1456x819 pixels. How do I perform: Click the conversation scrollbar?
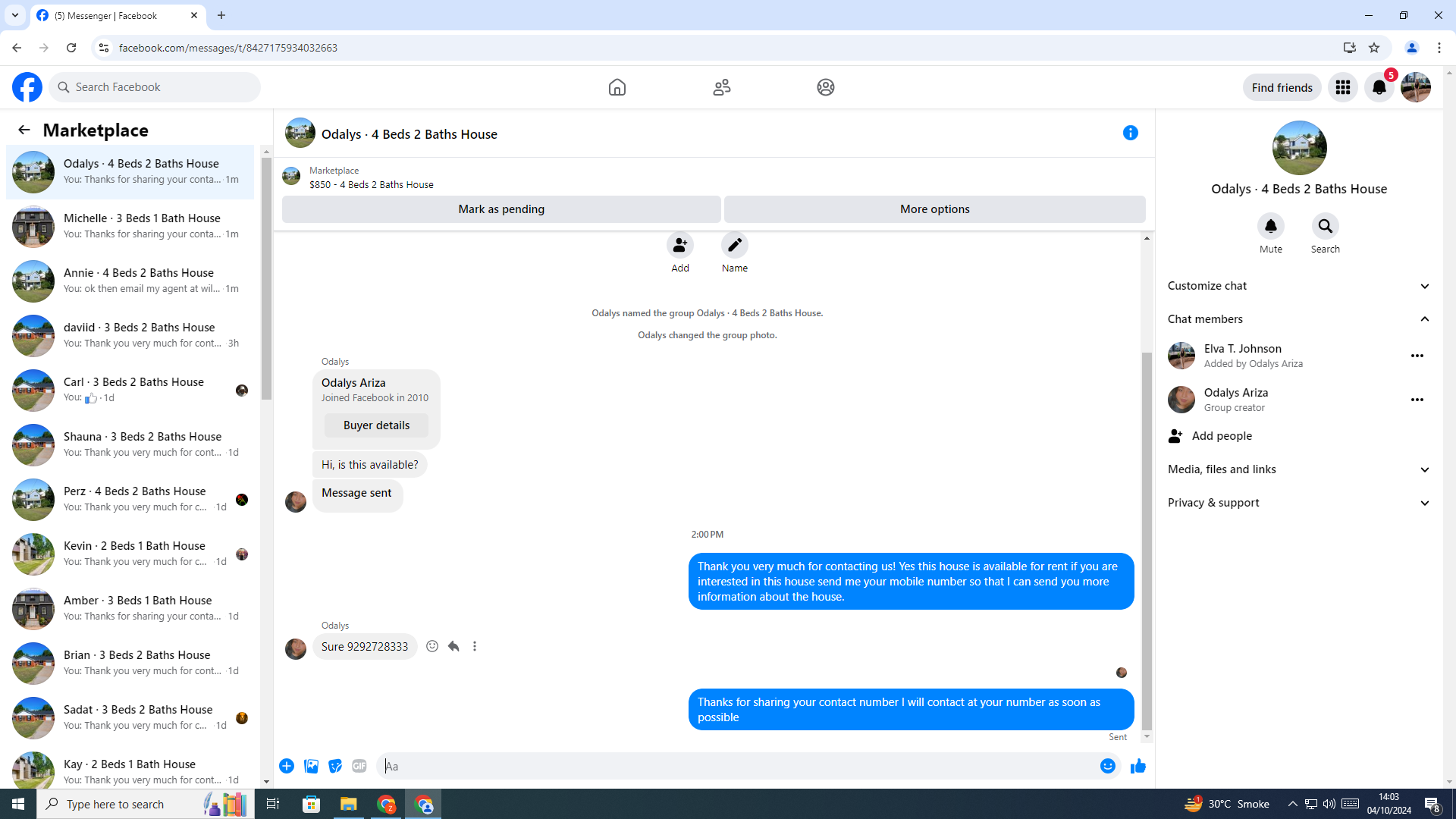coord(1147,541)
